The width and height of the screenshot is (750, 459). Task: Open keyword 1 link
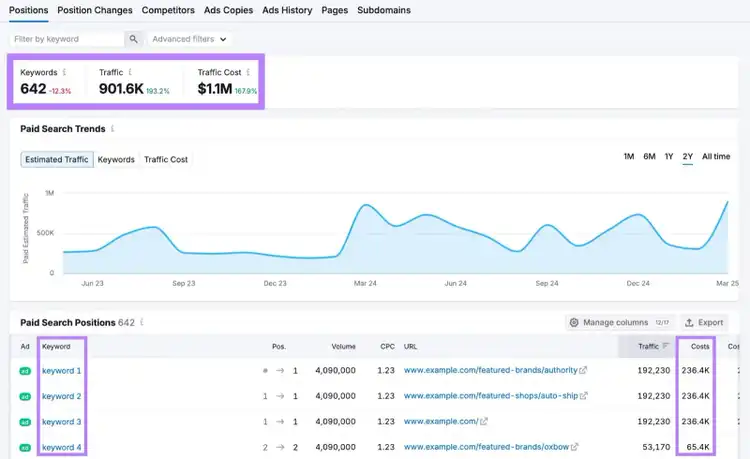click(x=62, y=371)
